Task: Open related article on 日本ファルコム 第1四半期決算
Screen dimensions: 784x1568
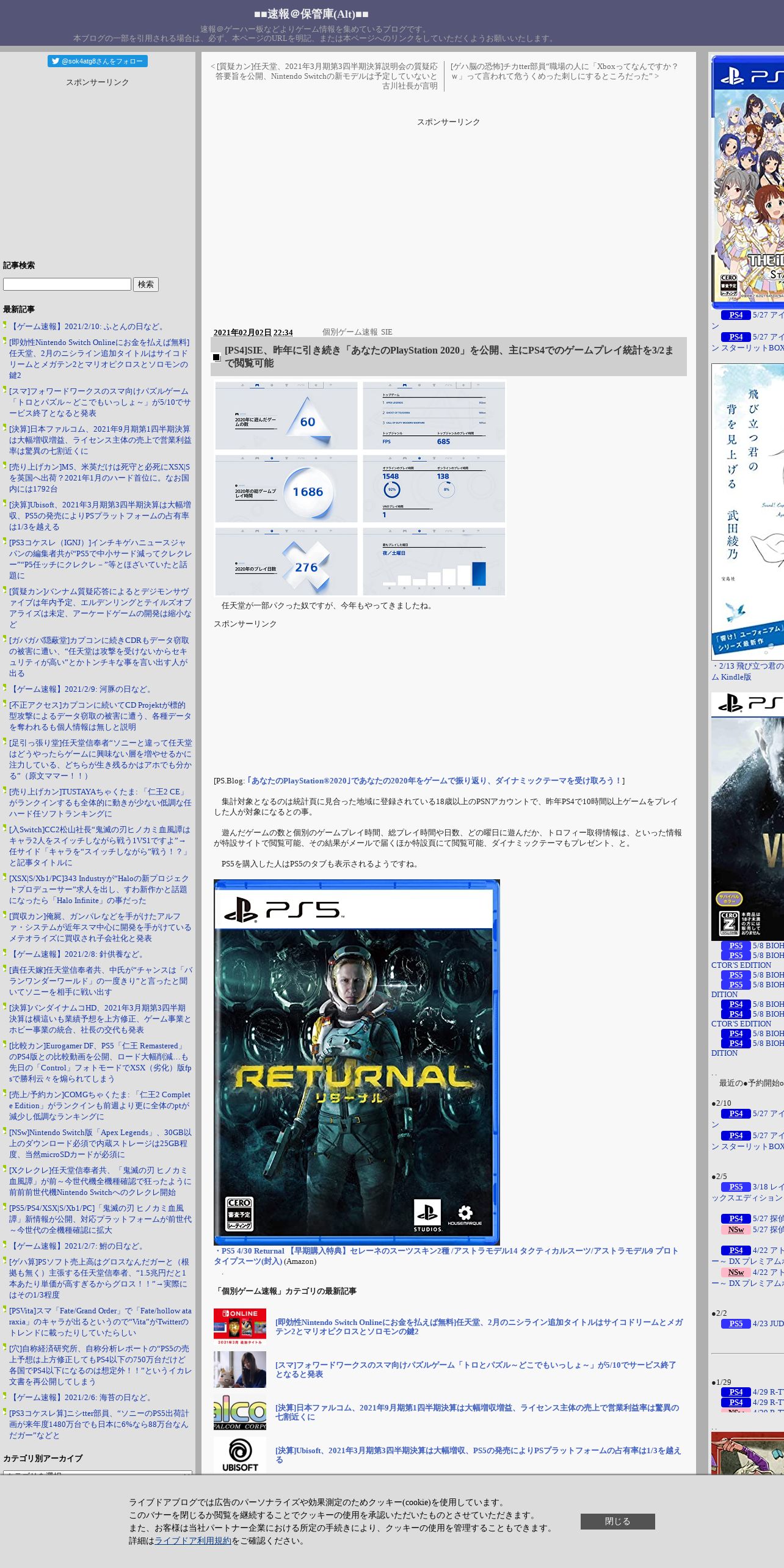Action: [x=477, y=1412]
